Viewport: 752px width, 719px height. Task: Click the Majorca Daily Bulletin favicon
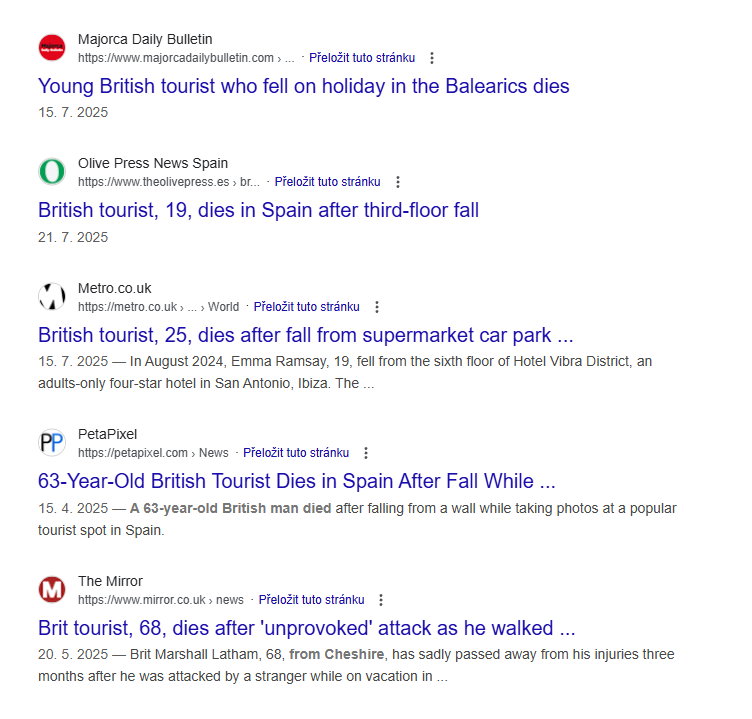52,48
